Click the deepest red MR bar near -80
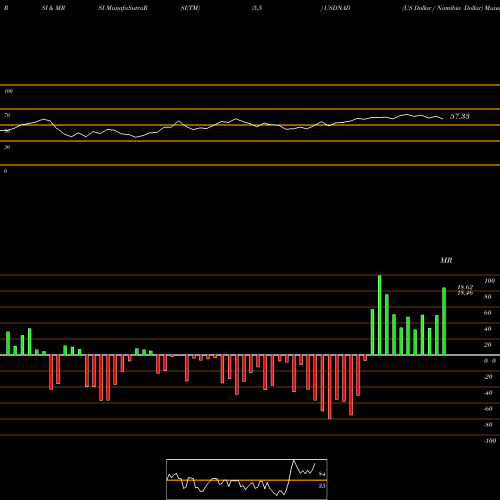The image size is (500, 500). coord(330,387)
